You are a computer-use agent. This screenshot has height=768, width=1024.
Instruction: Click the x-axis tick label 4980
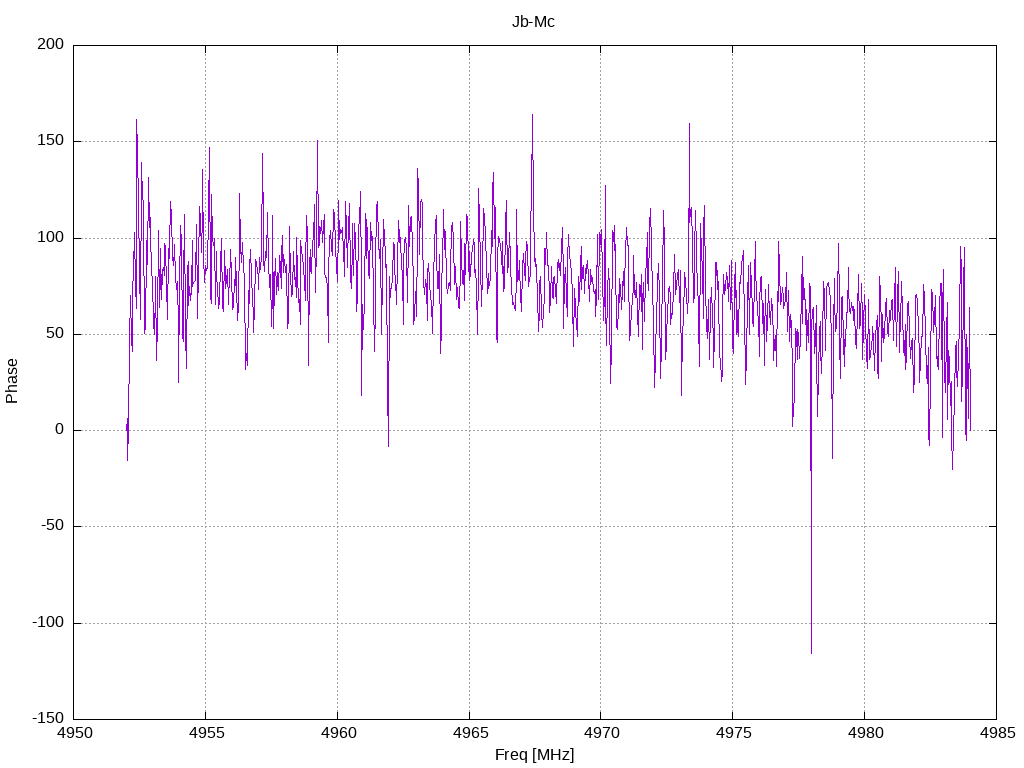[865, 733]
